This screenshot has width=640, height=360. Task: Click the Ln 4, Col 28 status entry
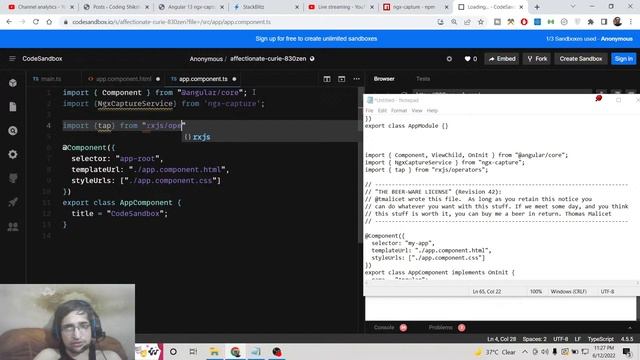pos(501,339)
